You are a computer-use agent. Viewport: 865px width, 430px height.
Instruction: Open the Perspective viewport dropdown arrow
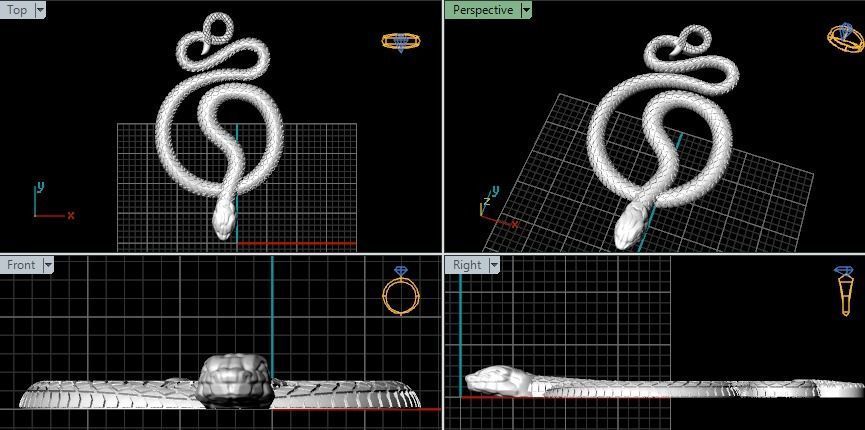pos(526,10)
